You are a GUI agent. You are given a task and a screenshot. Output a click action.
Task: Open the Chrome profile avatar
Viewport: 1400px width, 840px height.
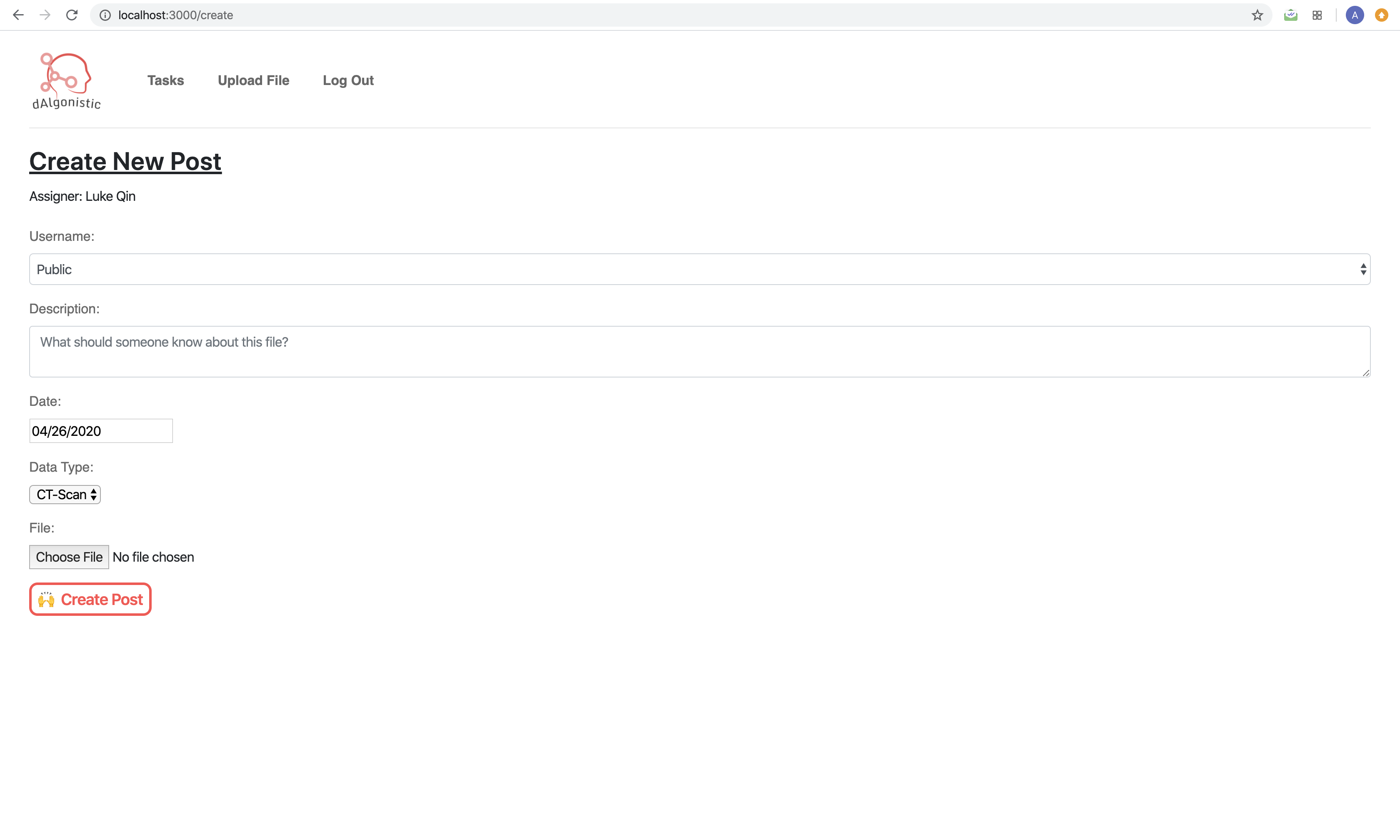1354,15
